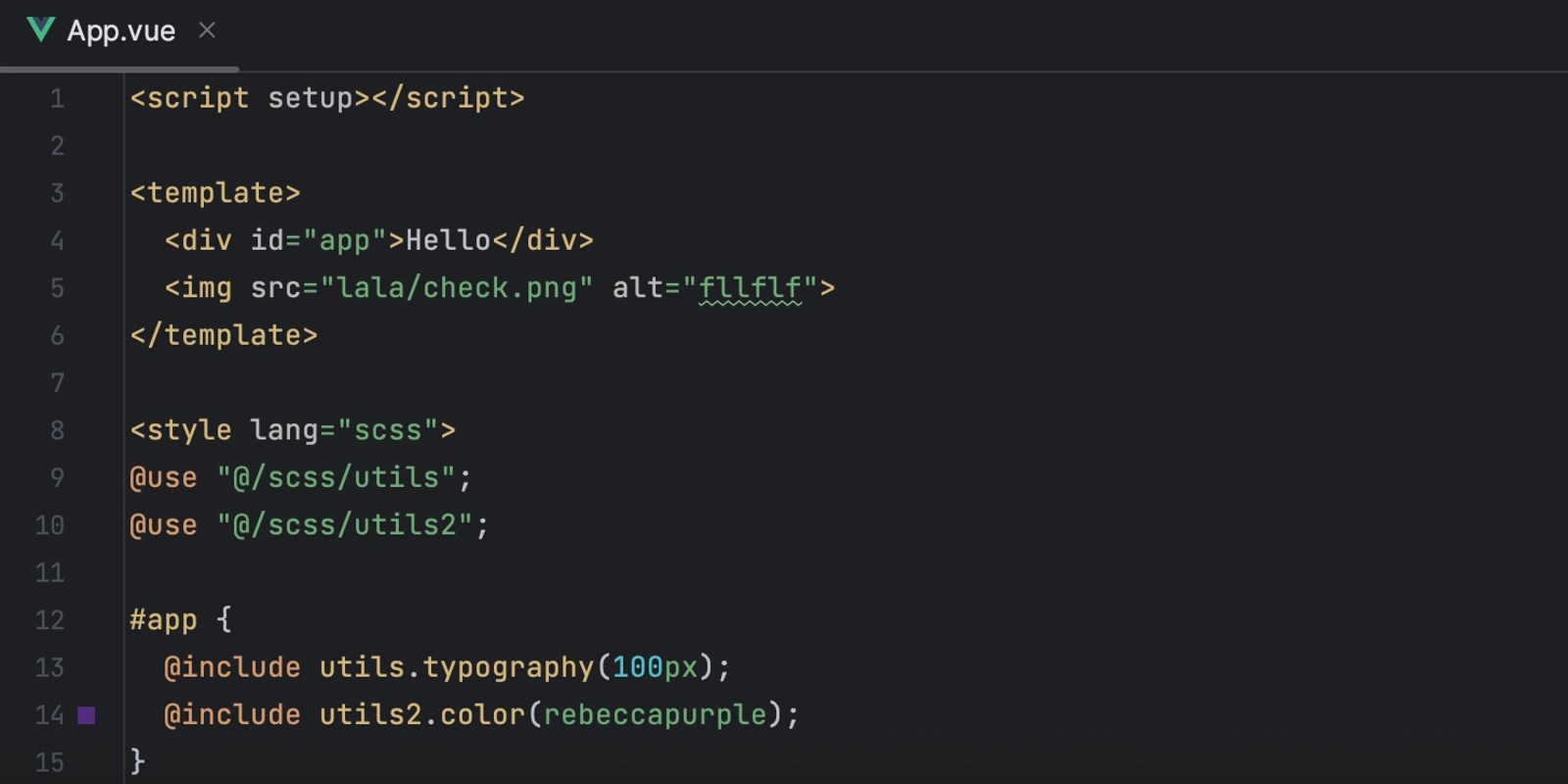The height and width of the screenshot is (784, 1568).
Task: Click the underlined fllflf alt text
Action: [x=750, y=288]
